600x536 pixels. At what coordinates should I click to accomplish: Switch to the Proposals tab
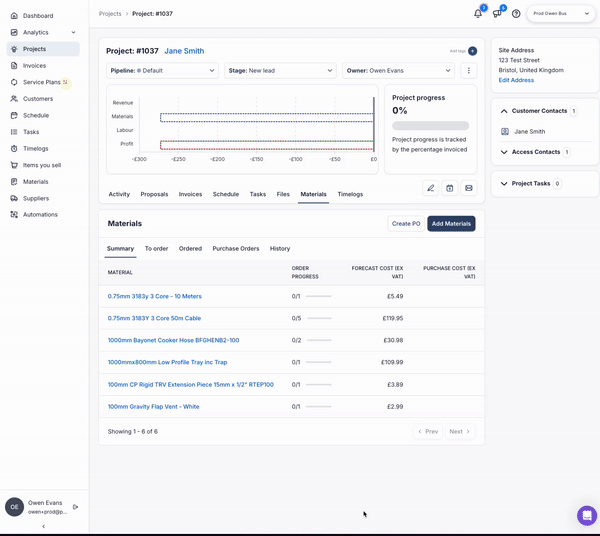coord(154,194)
